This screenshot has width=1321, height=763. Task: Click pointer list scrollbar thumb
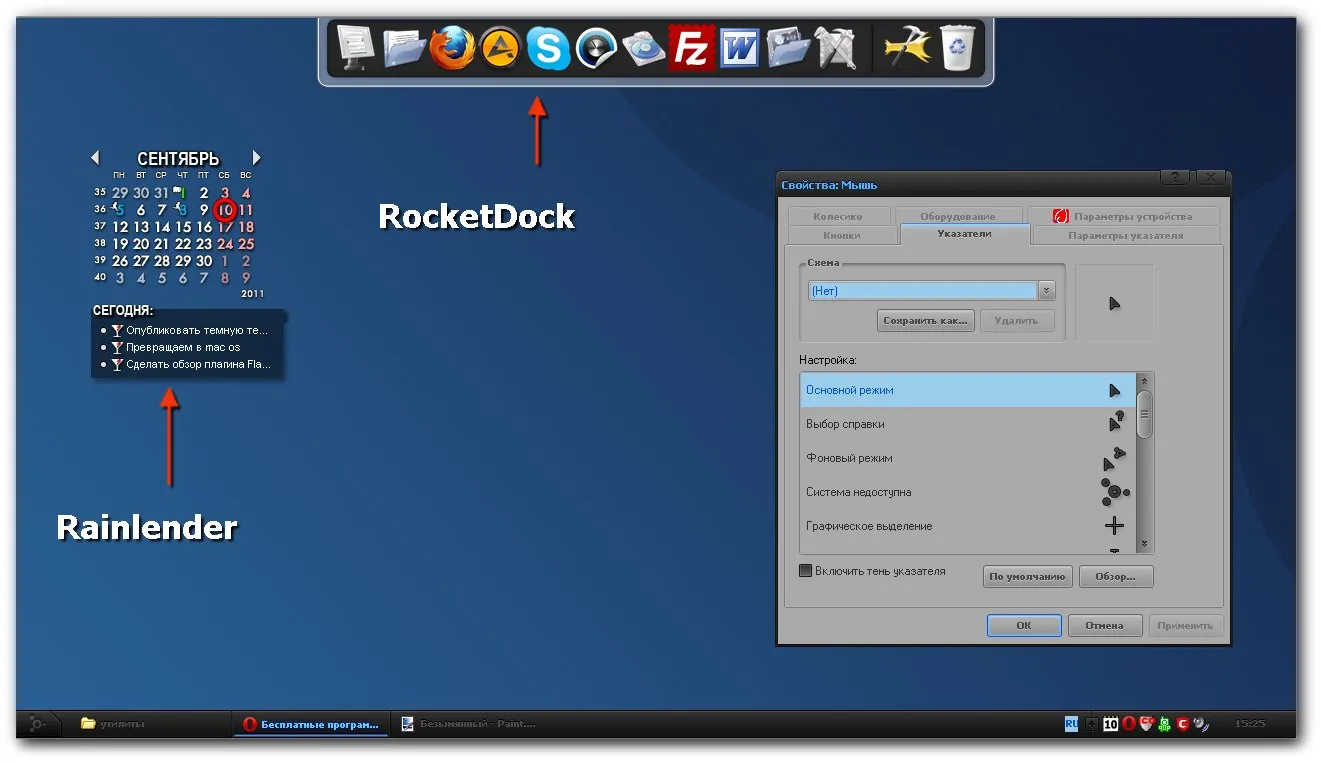pyautogui.click(x=1145, y=413)
